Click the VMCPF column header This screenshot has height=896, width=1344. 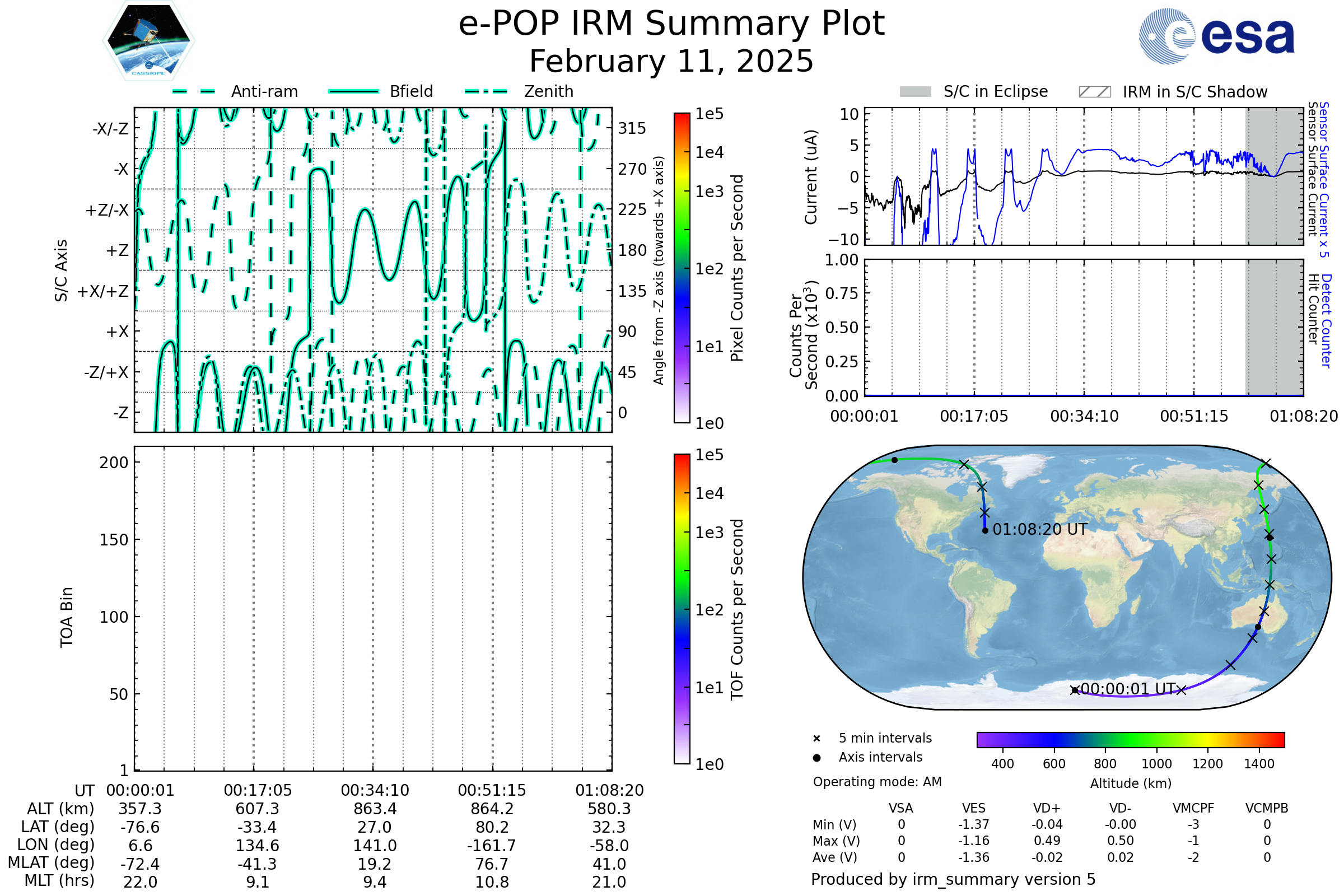point(1193,809)
